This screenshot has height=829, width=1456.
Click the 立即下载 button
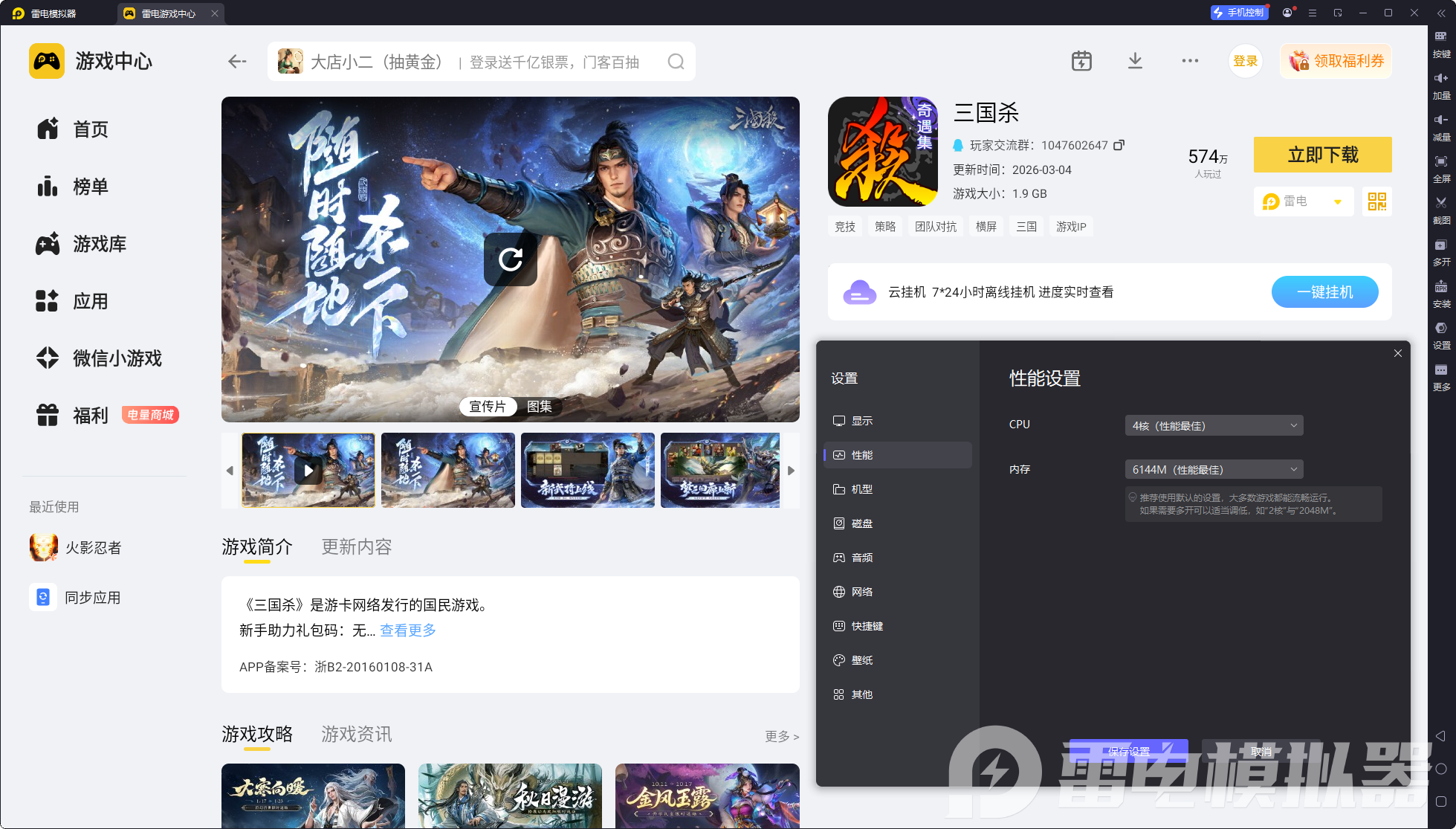pos(1322,155)
